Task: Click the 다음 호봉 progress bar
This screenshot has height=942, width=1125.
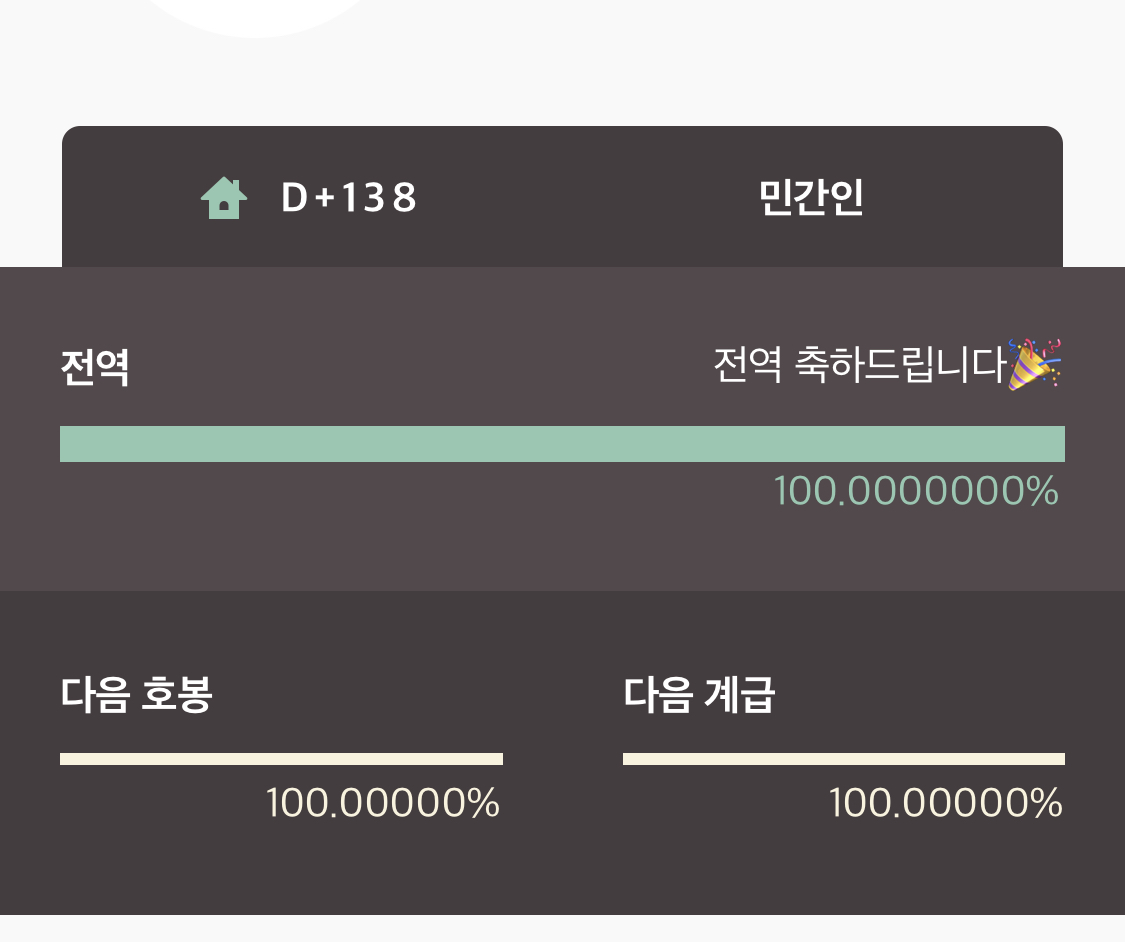Action: [281, 759]
